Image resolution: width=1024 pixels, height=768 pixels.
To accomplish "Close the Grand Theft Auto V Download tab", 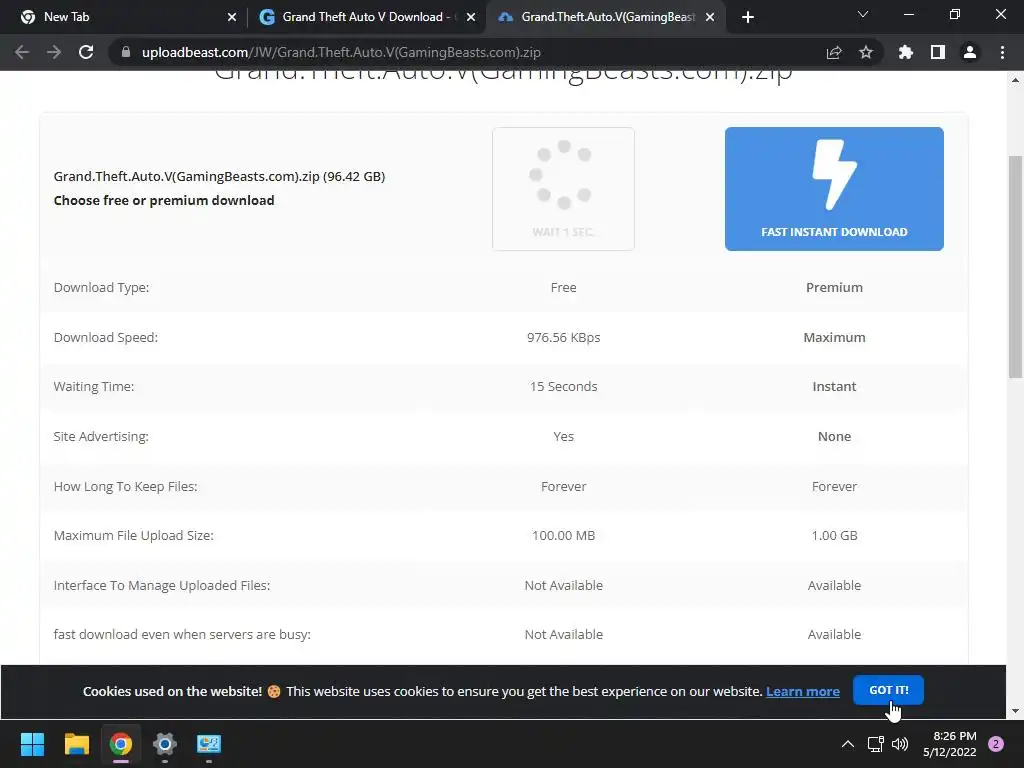I will point(471,17).
